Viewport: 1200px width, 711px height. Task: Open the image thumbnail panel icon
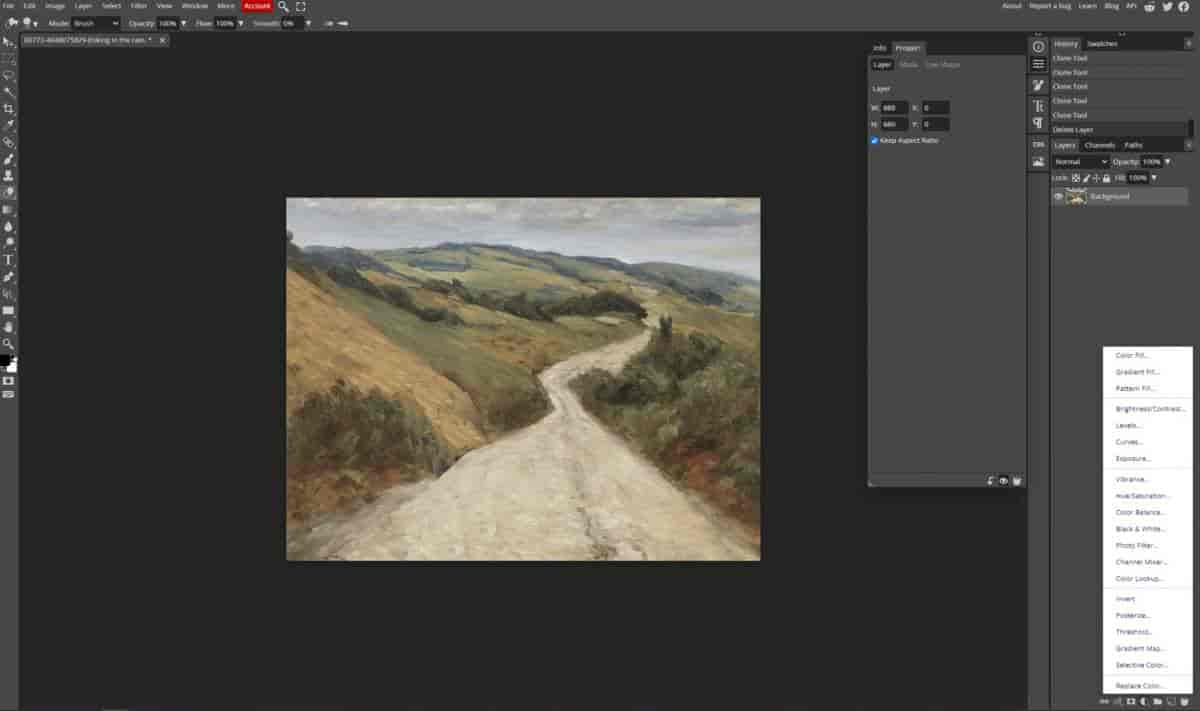click(x=1038, y=161)
